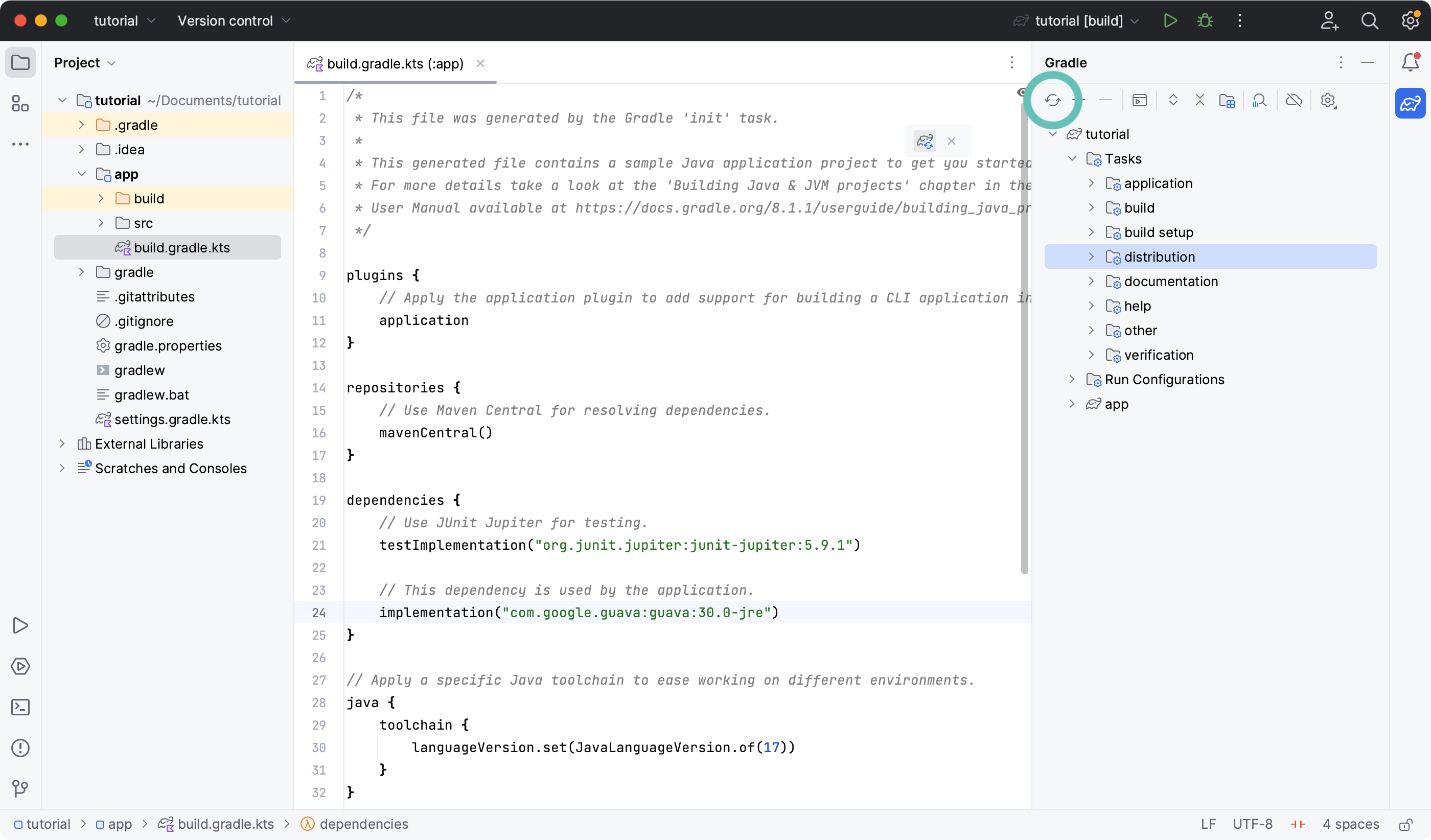The image size is (1431, 840).
Task: Change indent setting 4 spaces
Action: coord(1350,824)
